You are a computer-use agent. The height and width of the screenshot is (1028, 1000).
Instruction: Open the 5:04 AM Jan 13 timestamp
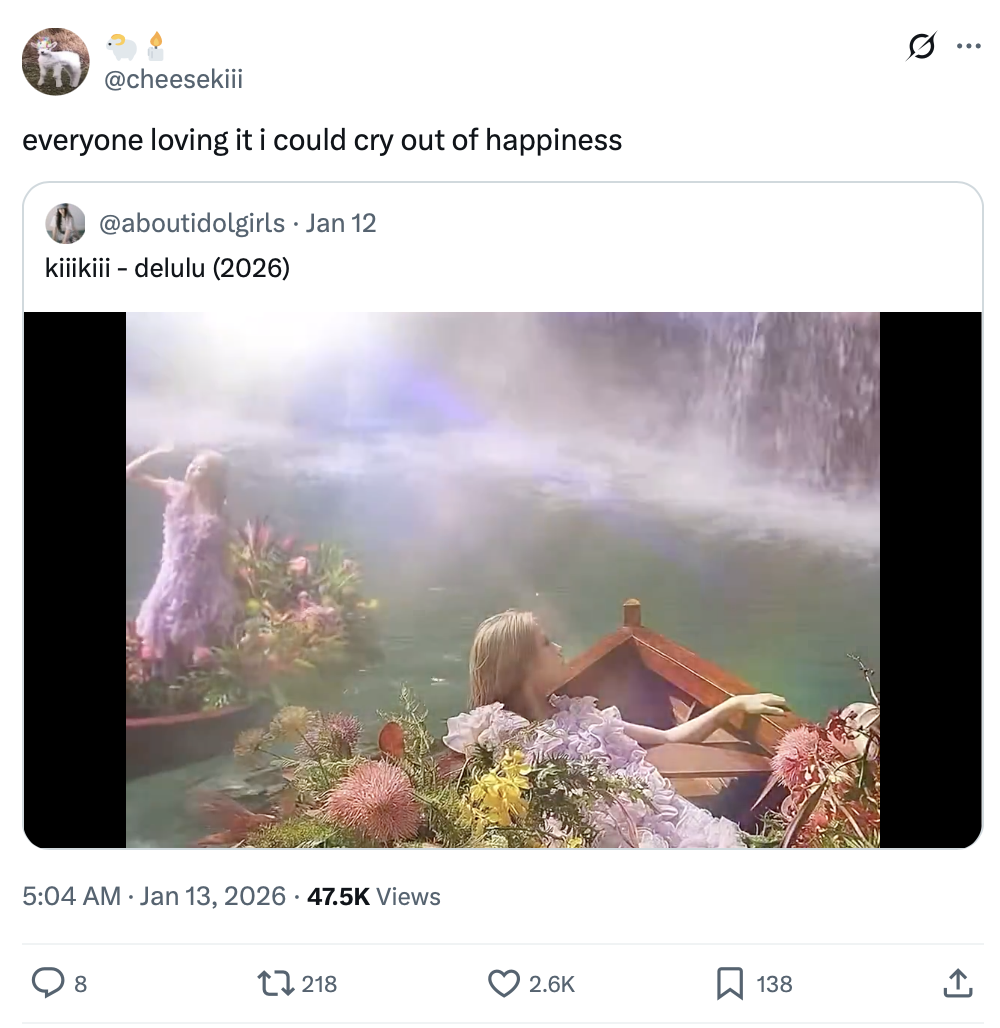pos(154,896)
